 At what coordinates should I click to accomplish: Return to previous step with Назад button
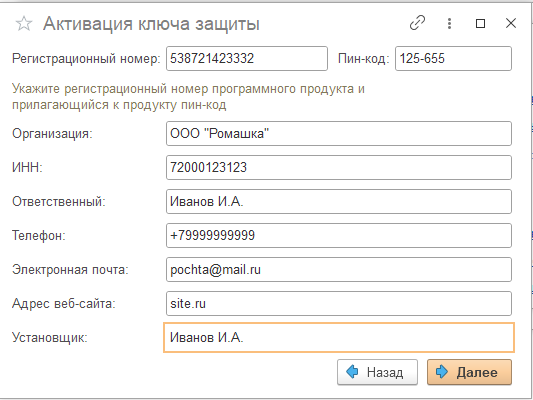[x=377, y=372]
